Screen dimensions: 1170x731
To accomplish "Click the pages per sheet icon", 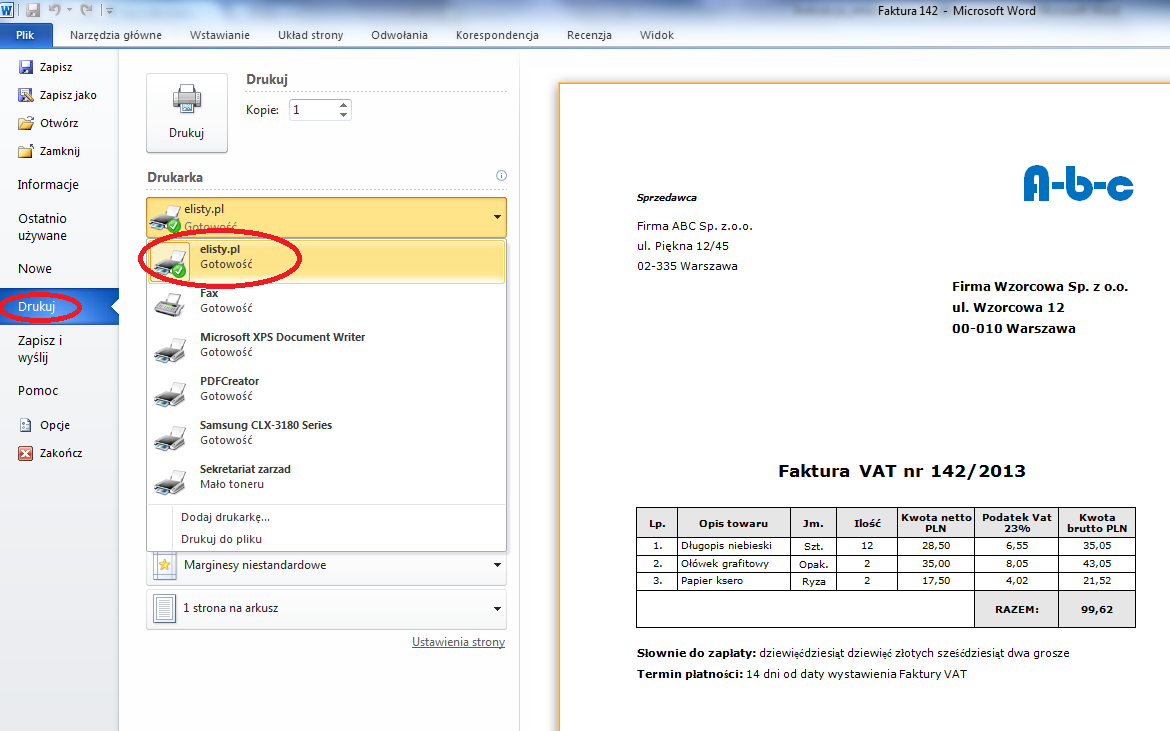I will [x=164, y=609].
